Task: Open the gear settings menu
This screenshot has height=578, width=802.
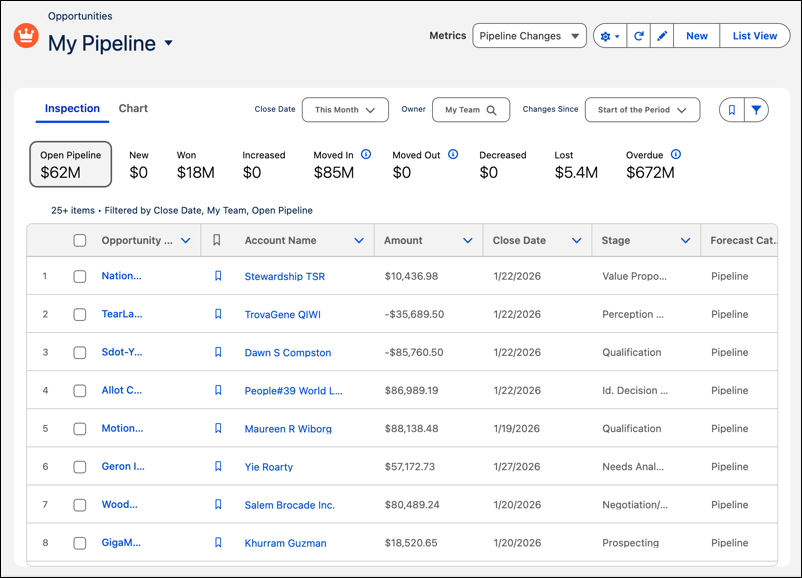Action: coord(610,36)
